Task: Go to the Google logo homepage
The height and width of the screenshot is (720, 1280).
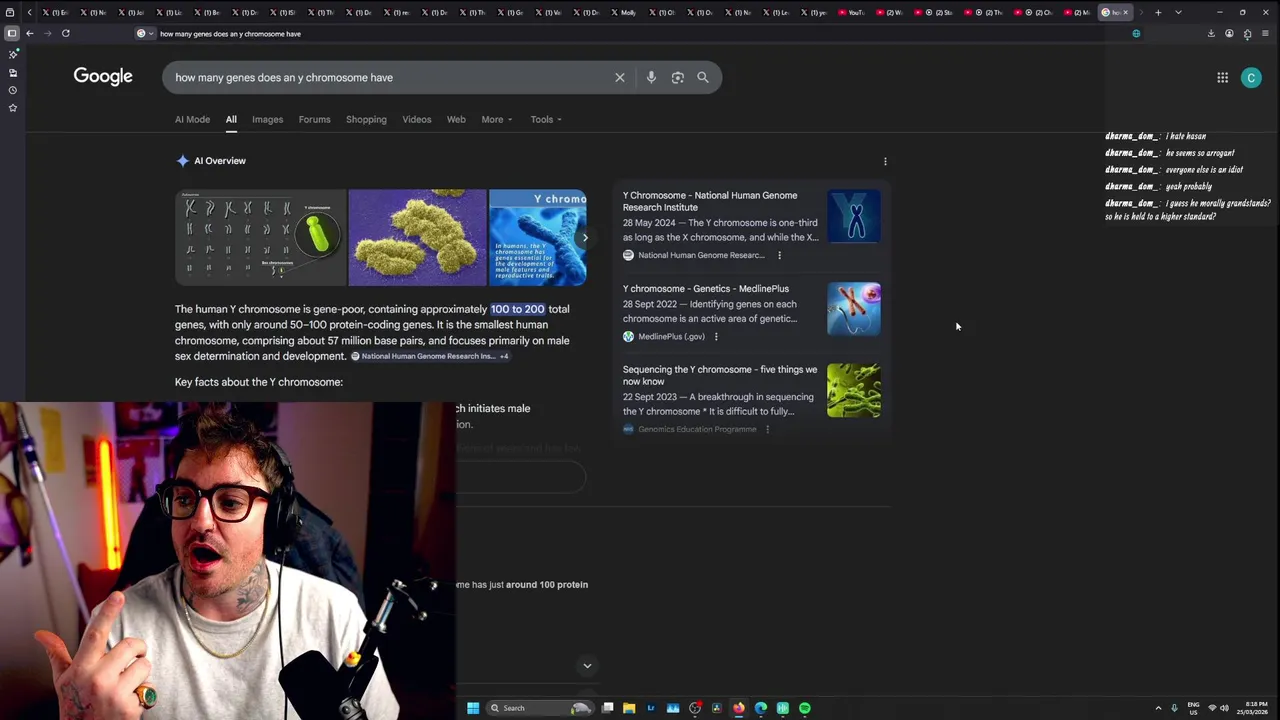Action: (103, 76)
